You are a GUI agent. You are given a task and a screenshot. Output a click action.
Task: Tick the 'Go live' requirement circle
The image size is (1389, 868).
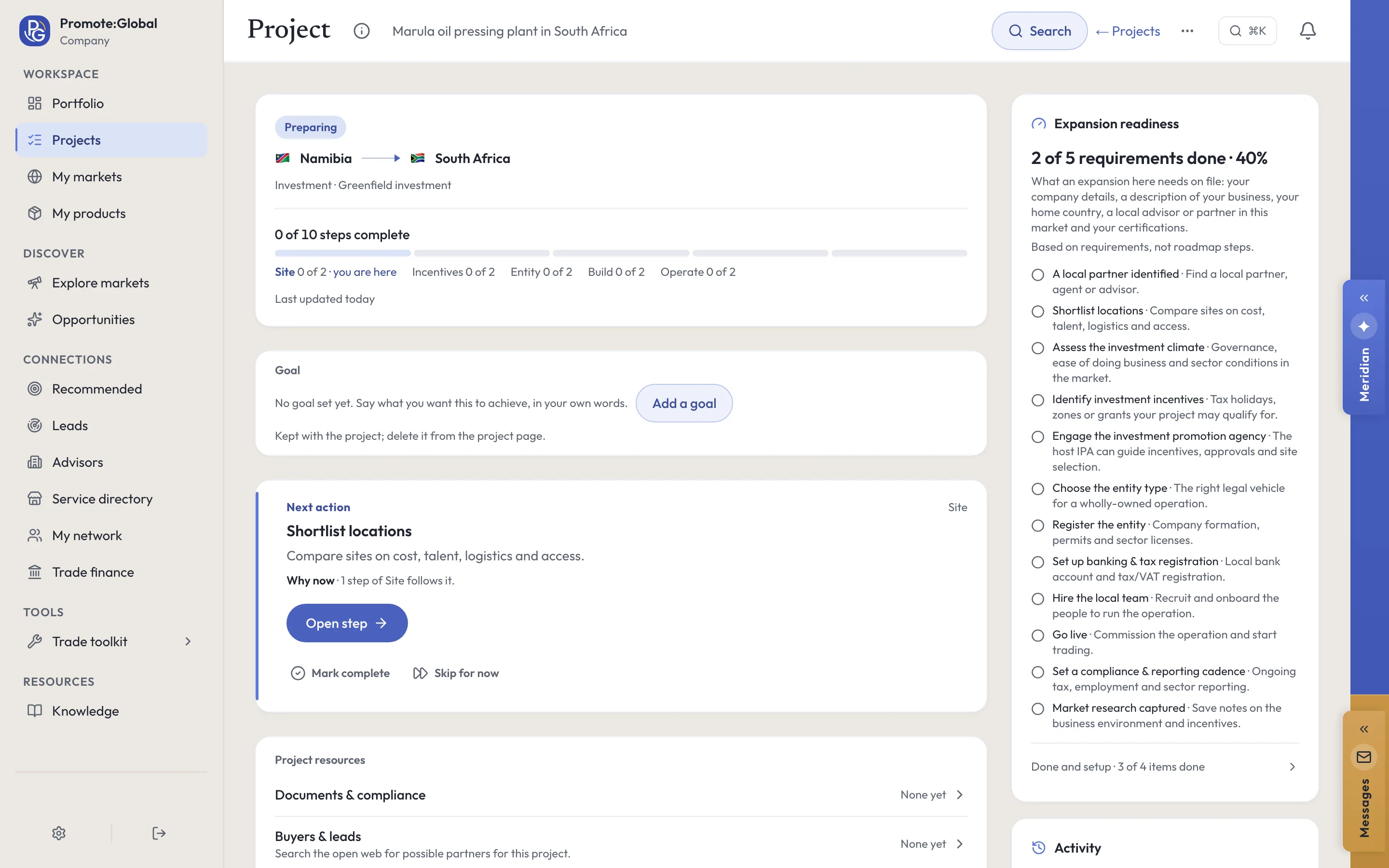1038,636
